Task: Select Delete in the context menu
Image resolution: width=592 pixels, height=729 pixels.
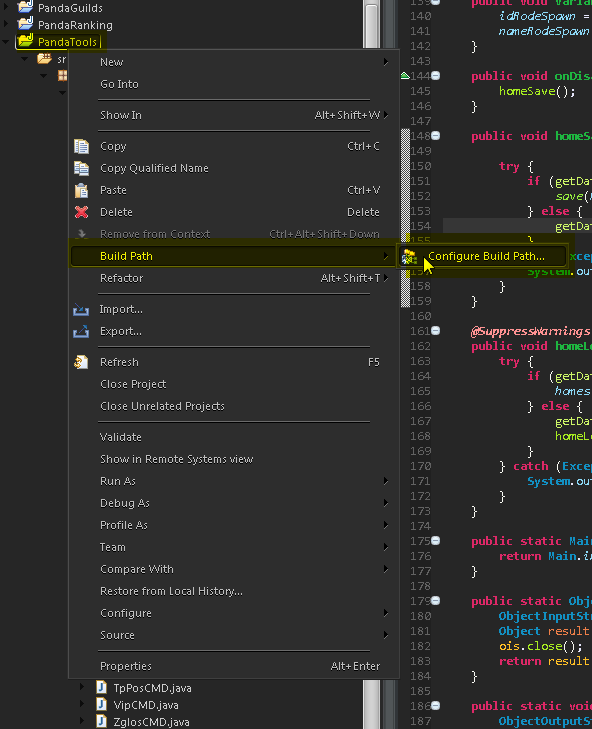Action: [x=234, y=212]
